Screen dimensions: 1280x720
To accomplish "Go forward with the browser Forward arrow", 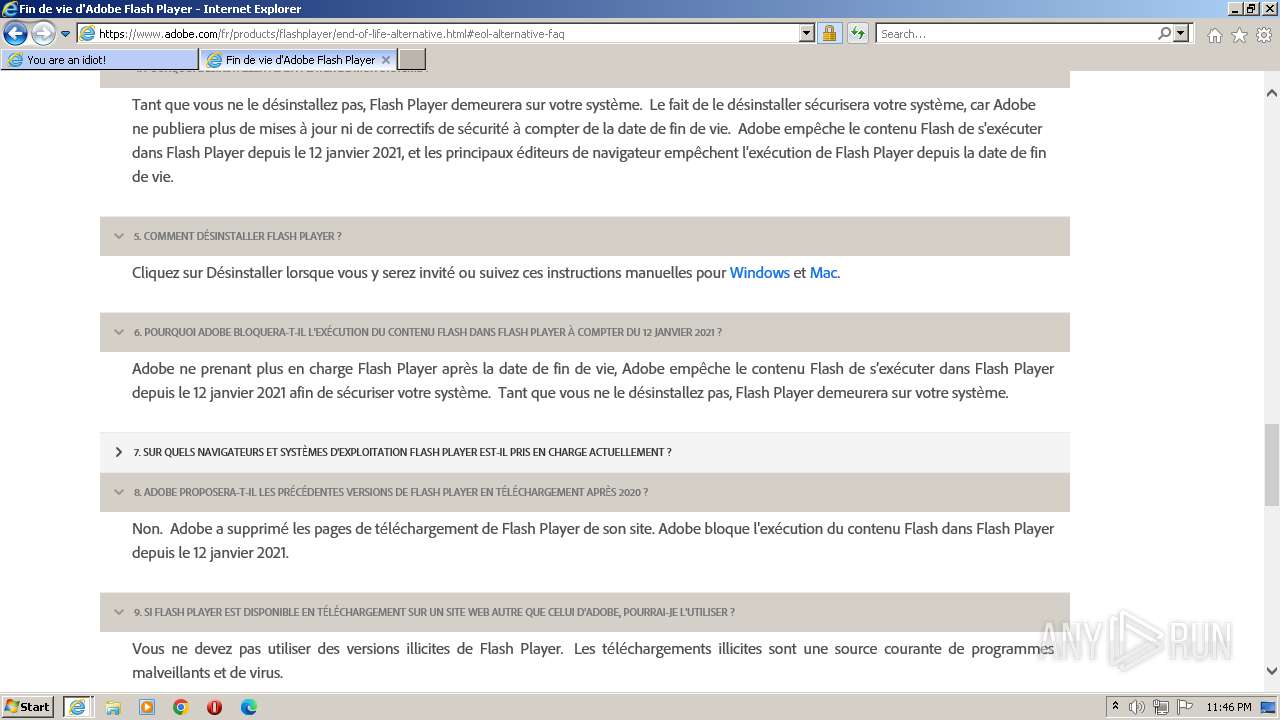I will [43, 34].
